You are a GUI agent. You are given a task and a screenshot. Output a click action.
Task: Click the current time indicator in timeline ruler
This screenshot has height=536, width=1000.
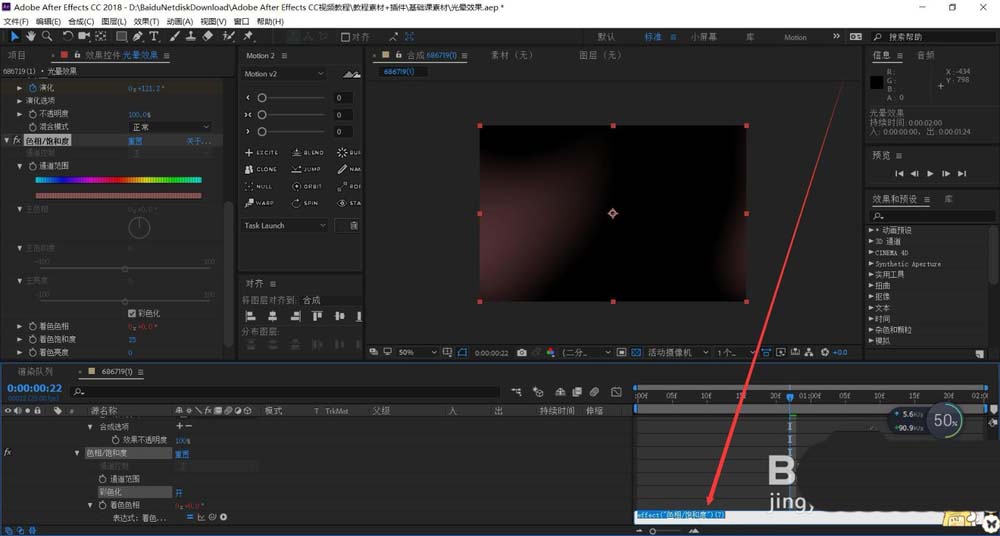click(x=790, y=397)
